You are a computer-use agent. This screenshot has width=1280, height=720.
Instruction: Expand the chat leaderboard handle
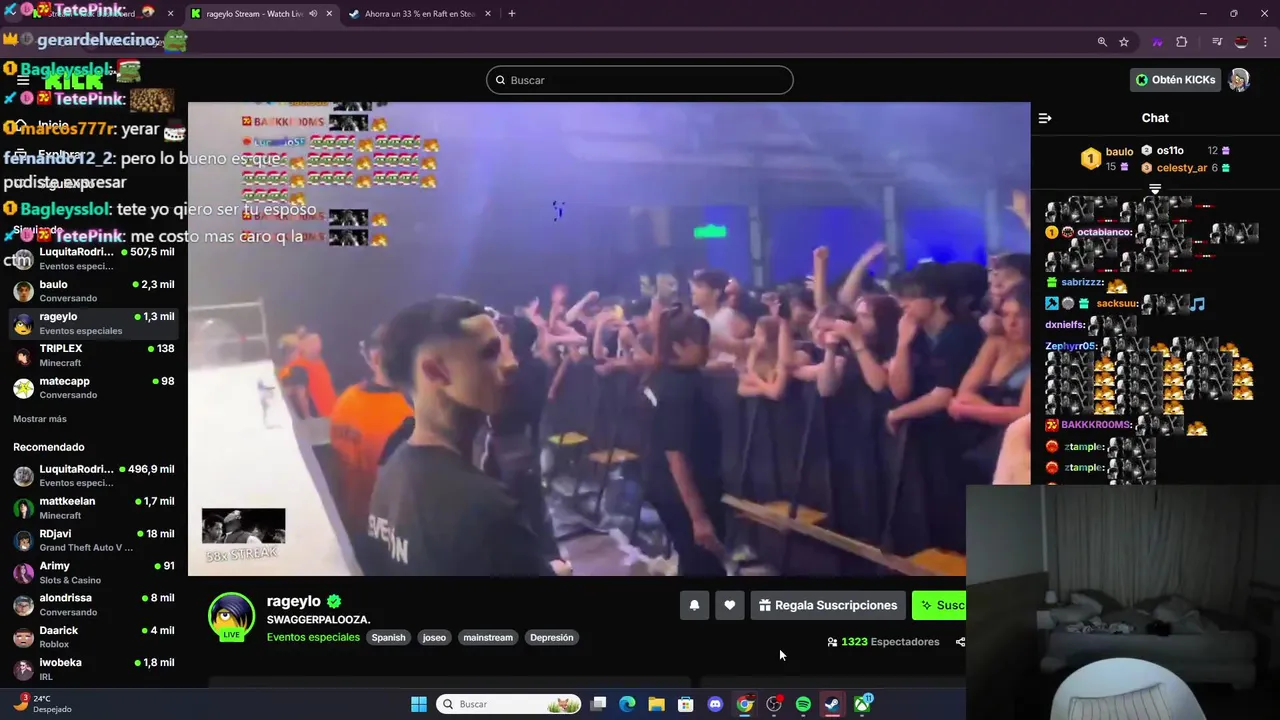point(1155,187)
